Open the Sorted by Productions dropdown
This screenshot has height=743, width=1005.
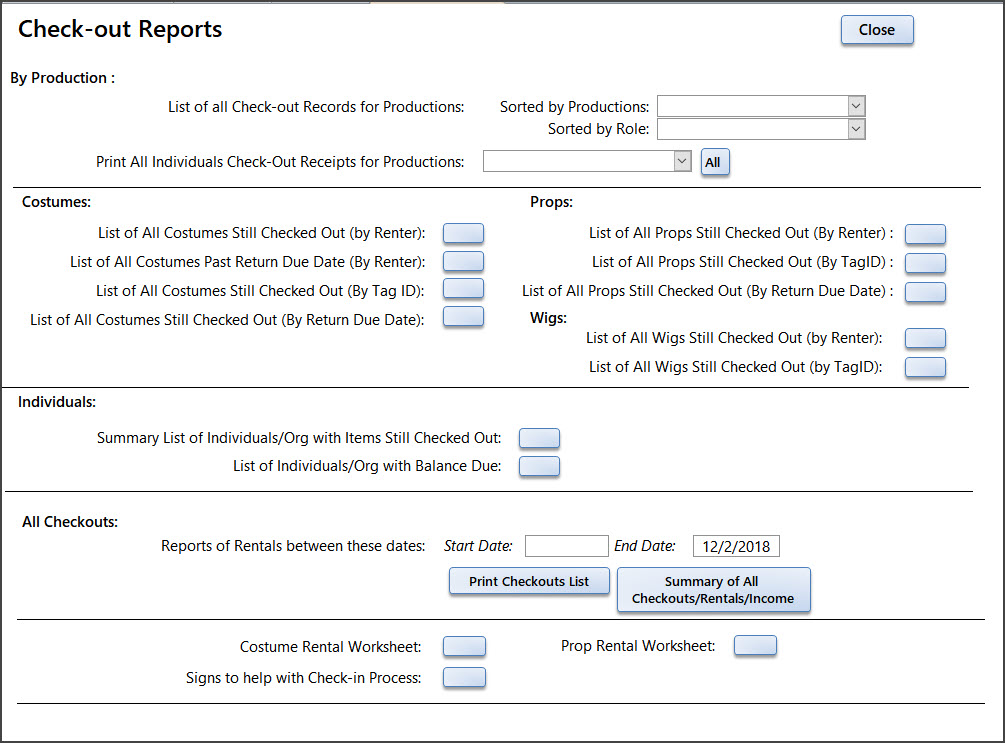pos(856,106)
